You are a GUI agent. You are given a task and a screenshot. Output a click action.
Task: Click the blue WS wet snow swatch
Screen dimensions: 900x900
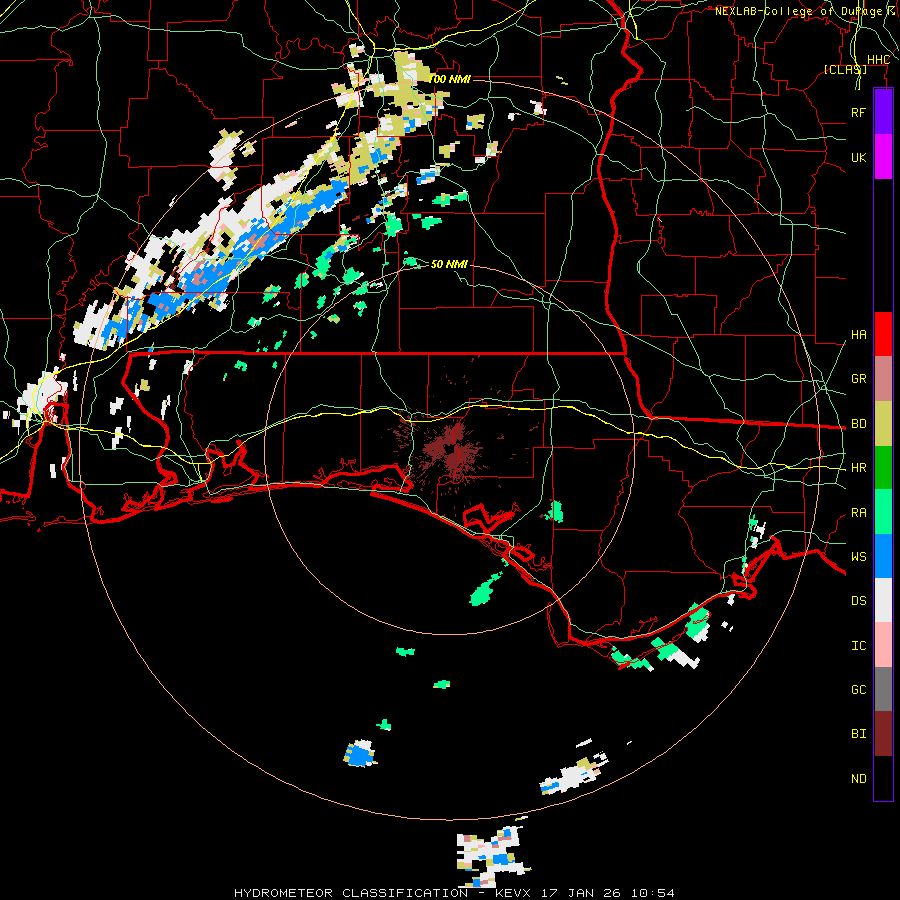[883, 556]
